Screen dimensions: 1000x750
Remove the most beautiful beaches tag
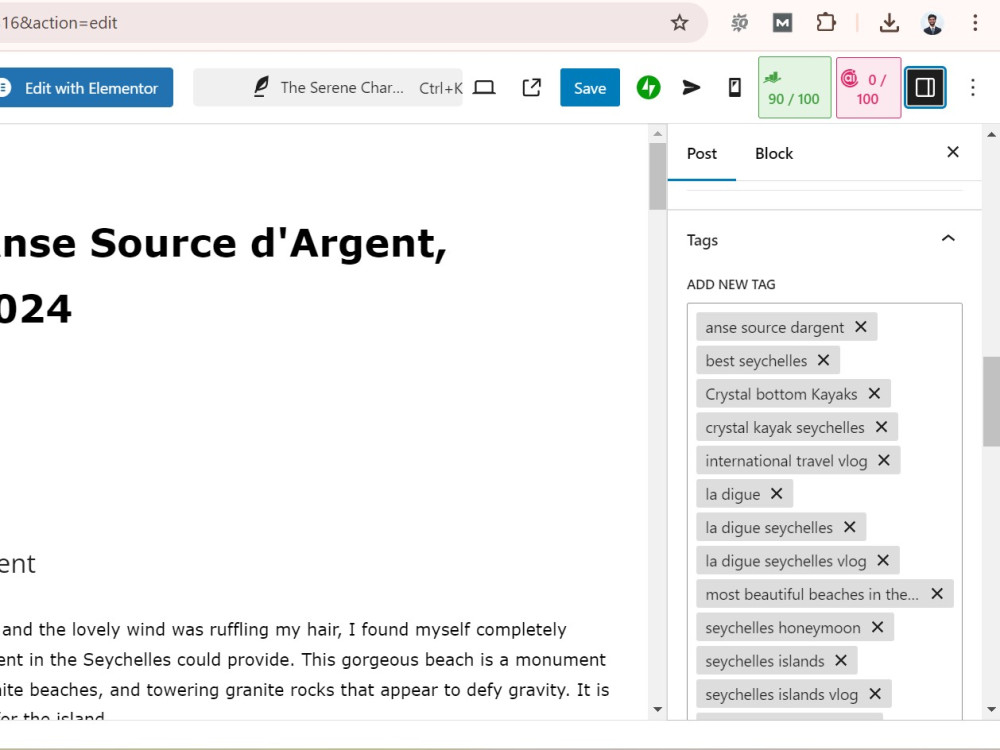click(x=937, y=594)
